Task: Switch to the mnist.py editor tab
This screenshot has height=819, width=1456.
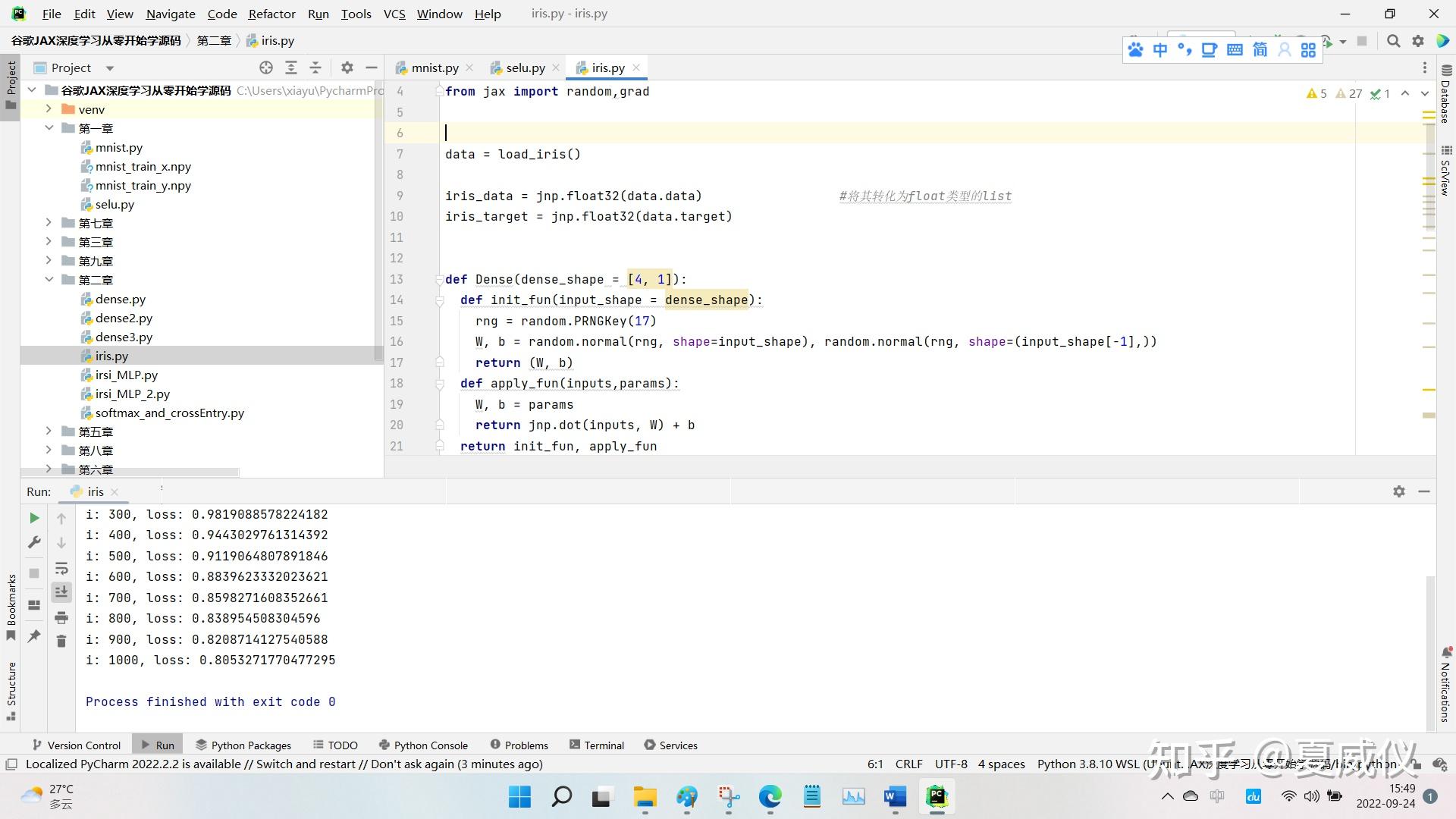Action: point(434,67)
